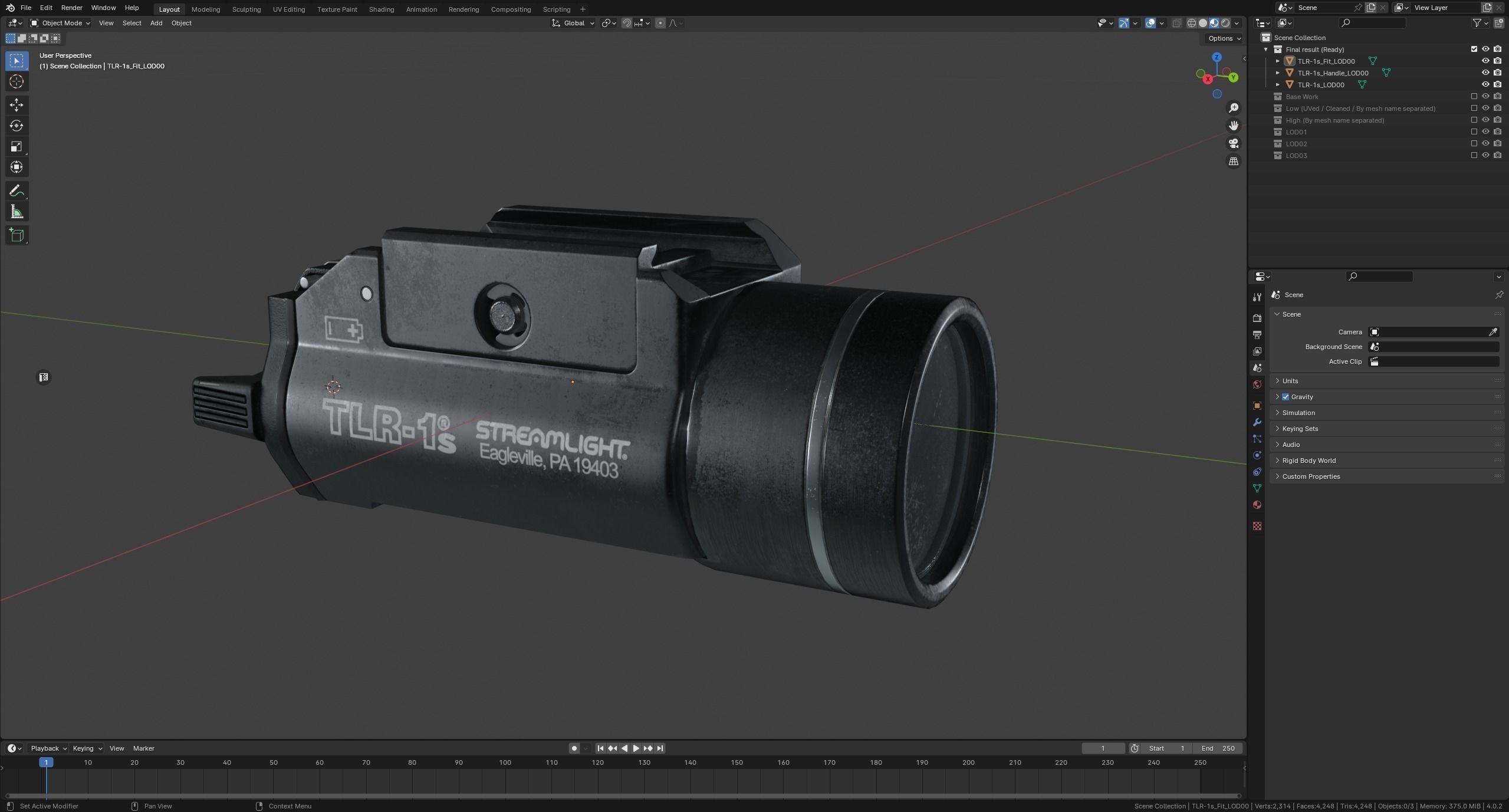Viewport: 1509px width, 812px height.
Task: Open the Material properties tab
Action: point(1257,505)
